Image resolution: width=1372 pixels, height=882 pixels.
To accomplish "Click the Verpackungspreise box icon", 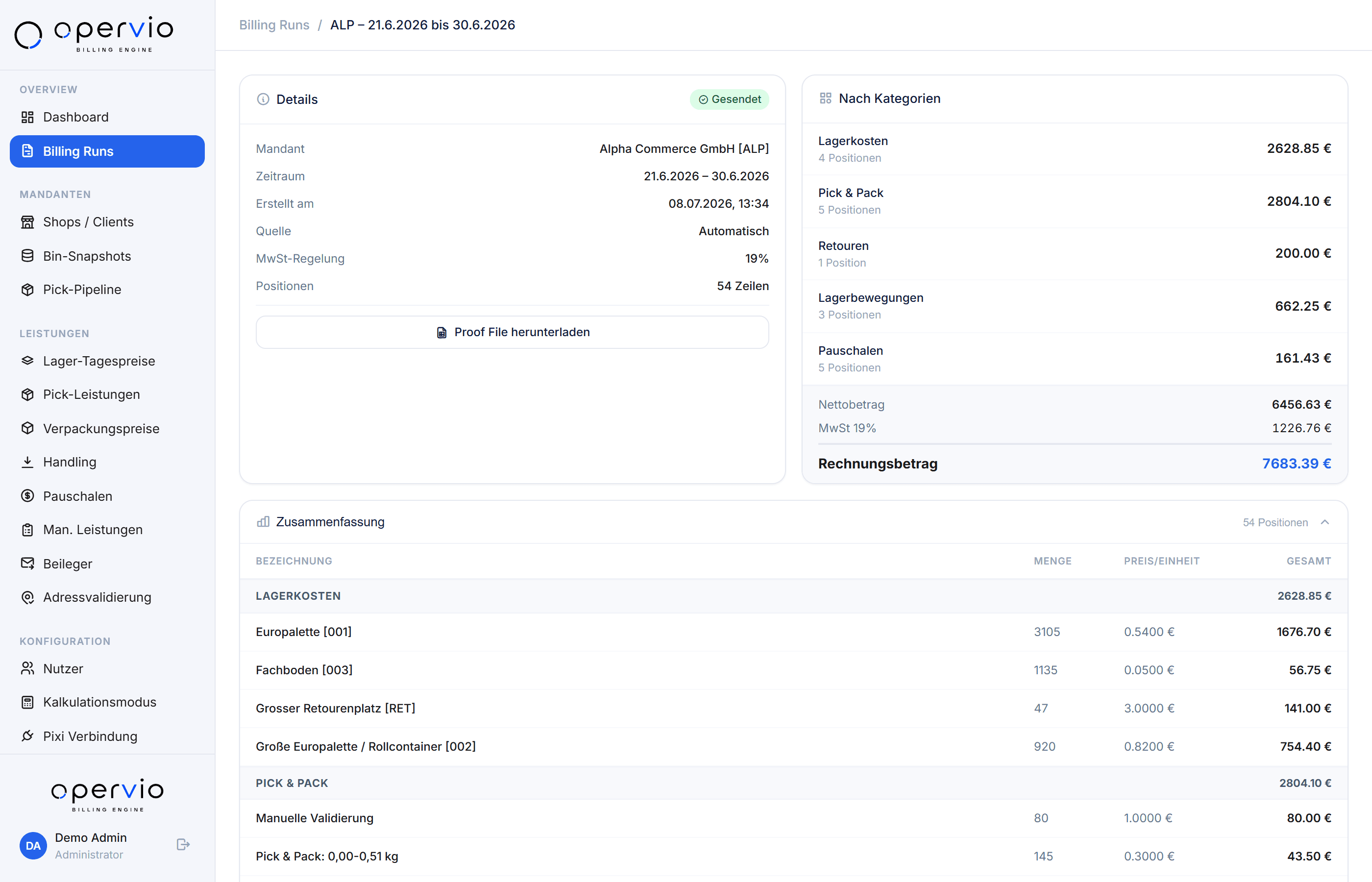I will (x=27, y=428).
